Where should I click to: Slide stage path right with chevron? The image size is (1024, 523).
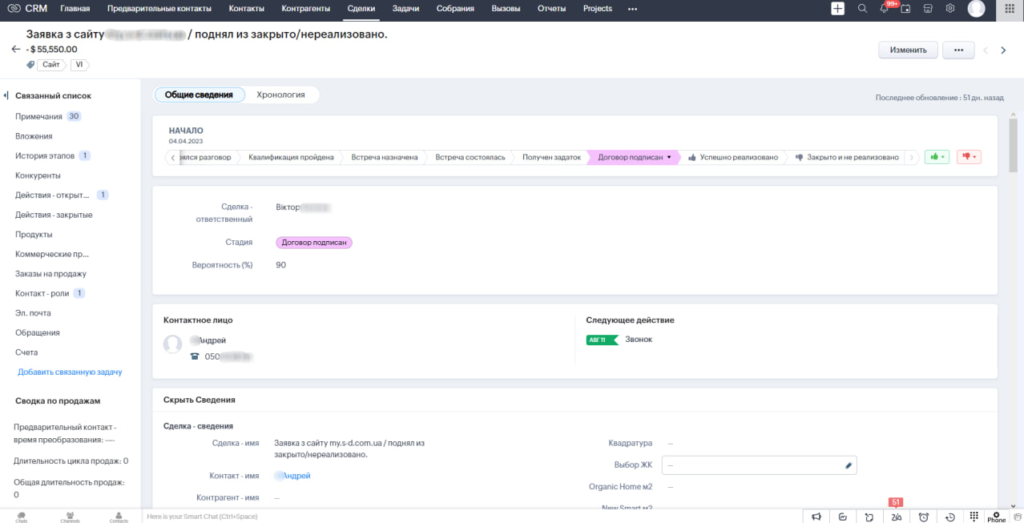pyautogui.click(x=912, y=157)
